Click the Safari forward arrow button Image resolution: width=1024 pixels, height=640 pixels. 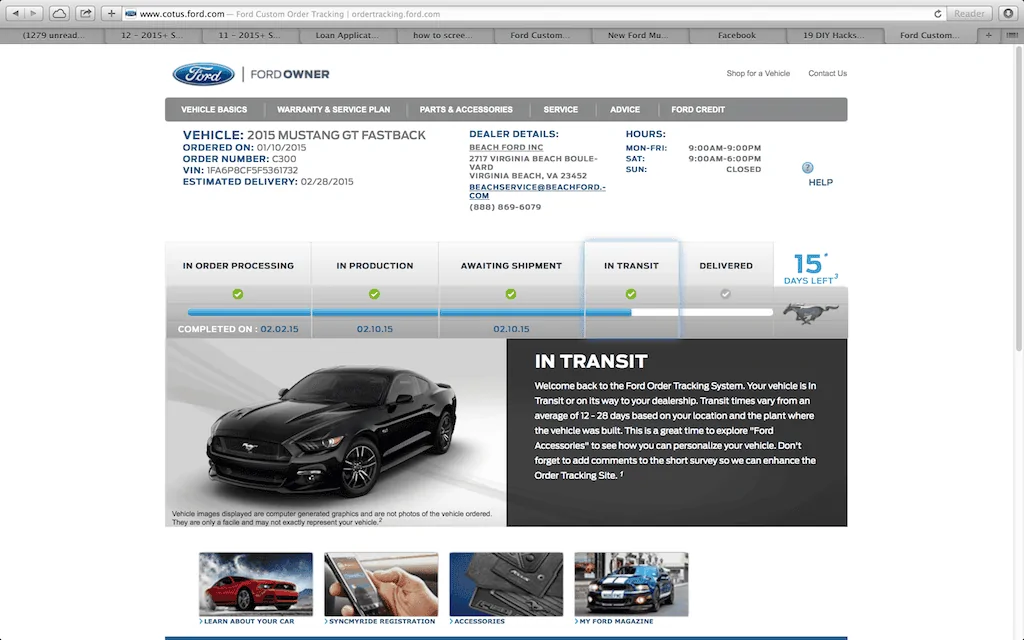coord(33,13)
